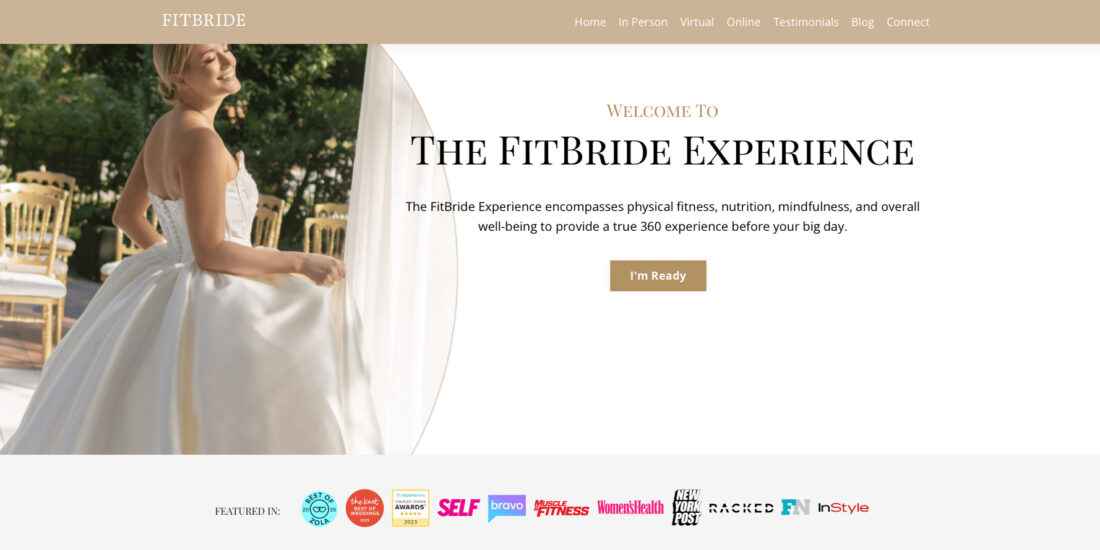Viewport: 1100px width, 550px height.
Task: View the Testimonials page
Action: 805,22
